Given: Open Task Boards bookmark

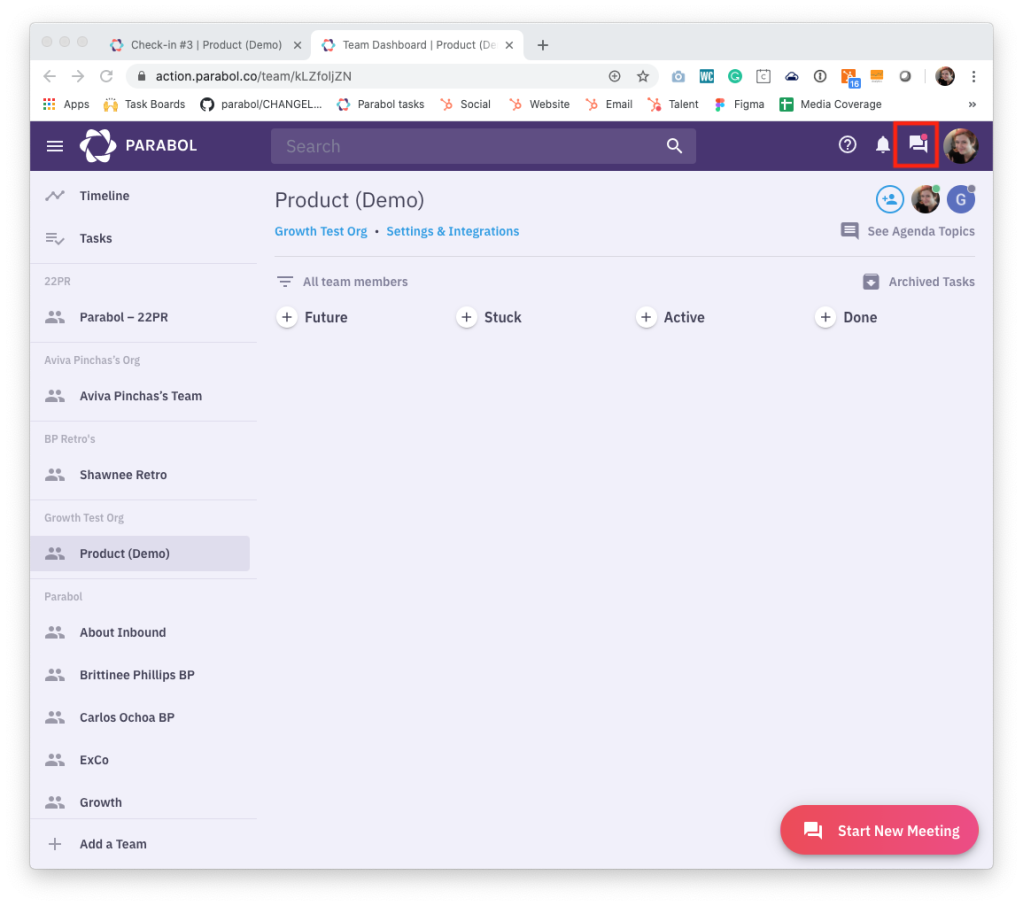Looking at the screenshot, I should coord(144,104).
